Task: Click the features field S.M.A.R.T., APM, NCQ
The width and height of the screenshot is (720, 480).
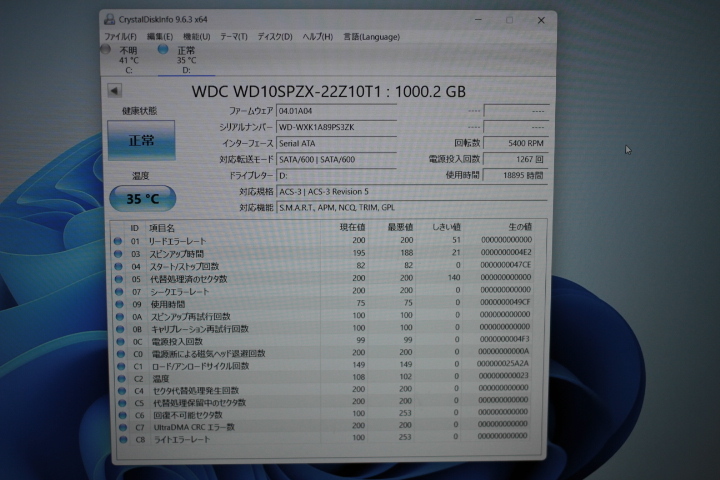Action: point(412,208)
